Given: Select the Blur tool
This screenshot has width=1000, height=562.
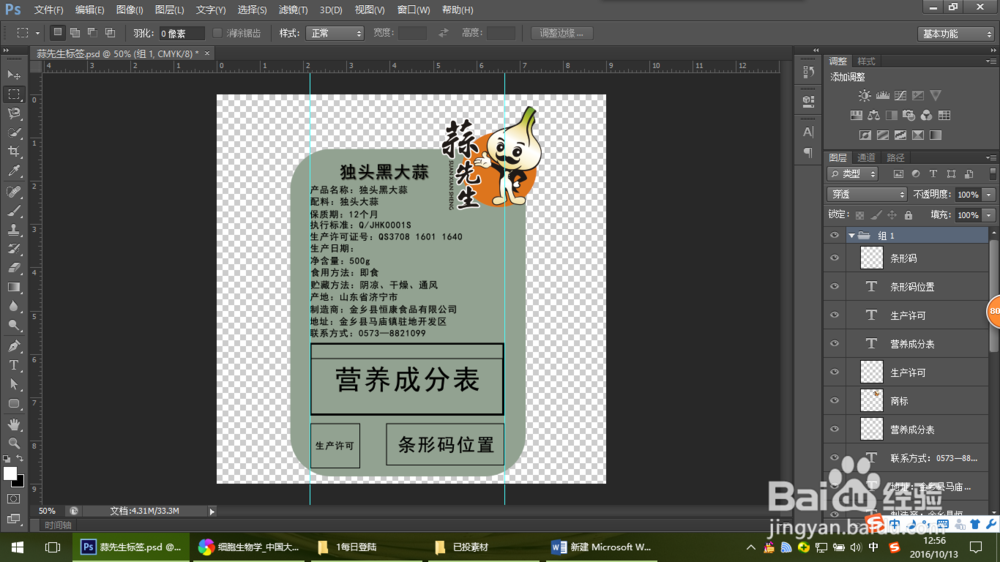Looking at the screenshot, I should tap(13, 306).
